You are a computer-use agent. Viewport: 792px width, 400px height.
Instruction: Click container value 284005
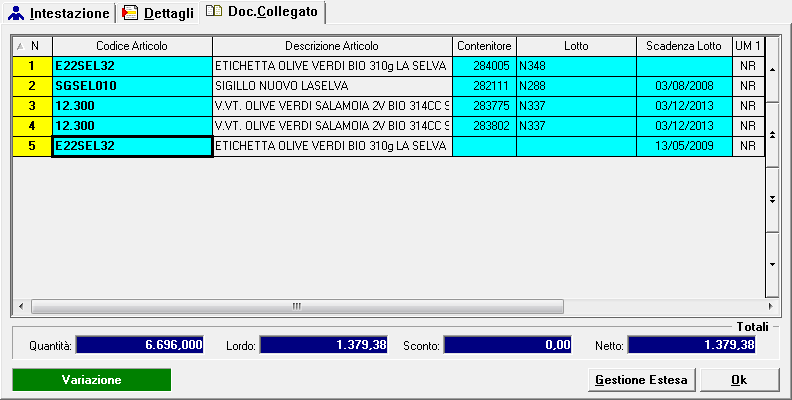484,66
